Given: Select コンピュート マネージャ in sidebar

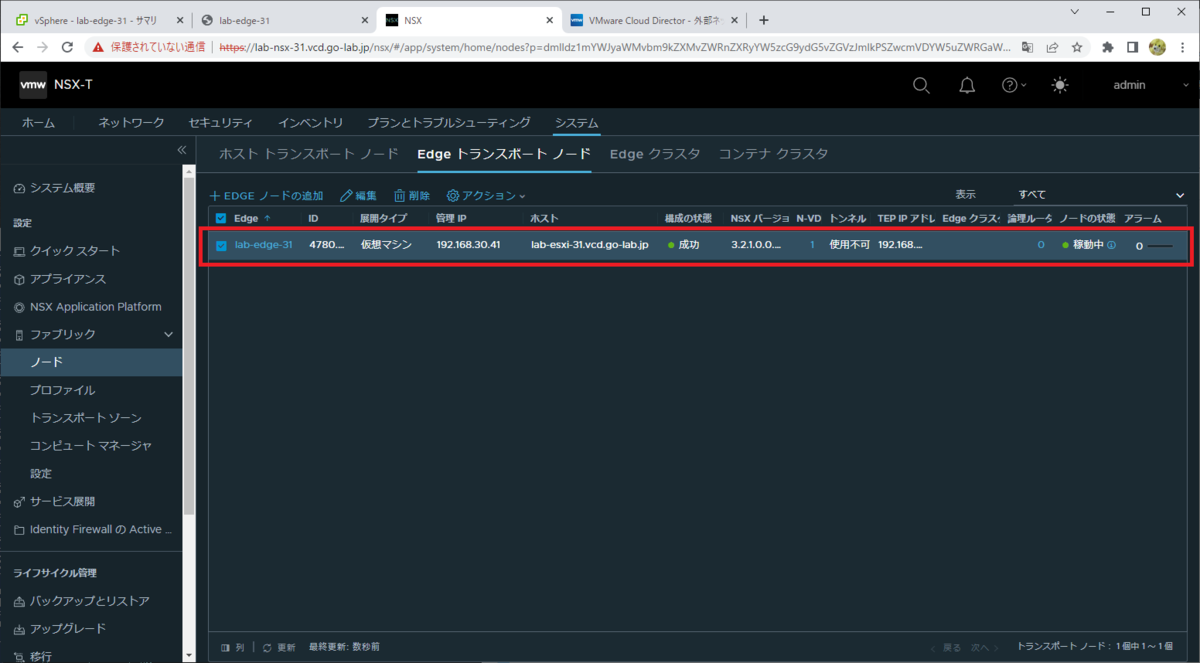Looking at the screenshot, I should pos(91,445).
